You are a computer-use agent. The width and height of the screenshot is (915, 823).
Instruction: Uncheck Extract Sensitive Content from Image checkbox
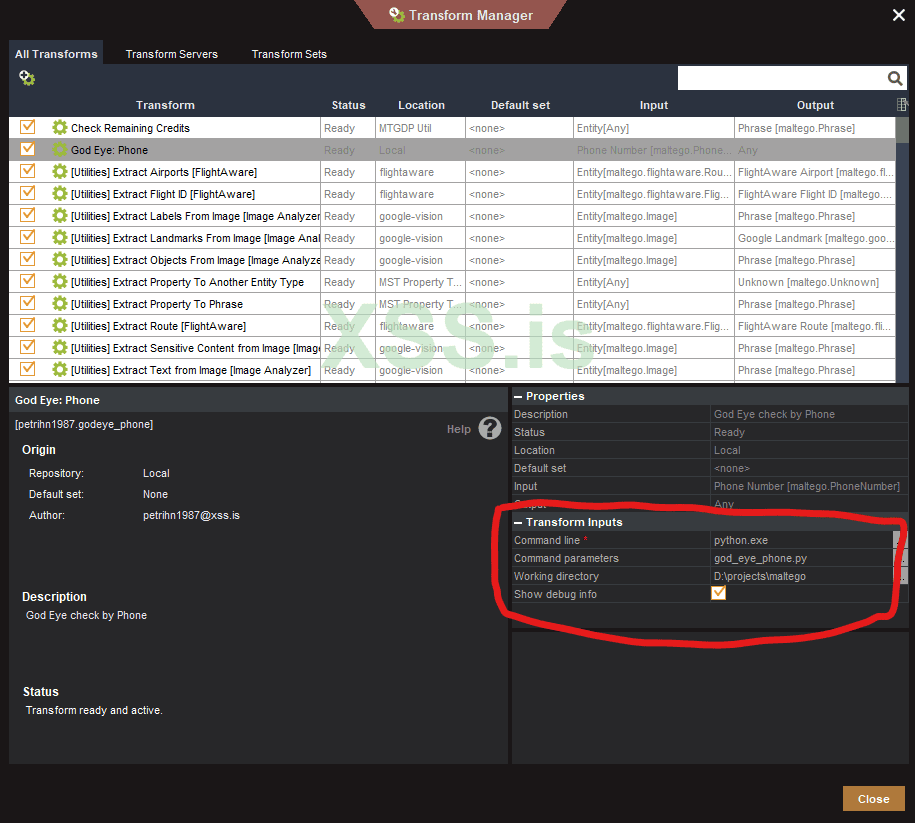tap(27, 347)
